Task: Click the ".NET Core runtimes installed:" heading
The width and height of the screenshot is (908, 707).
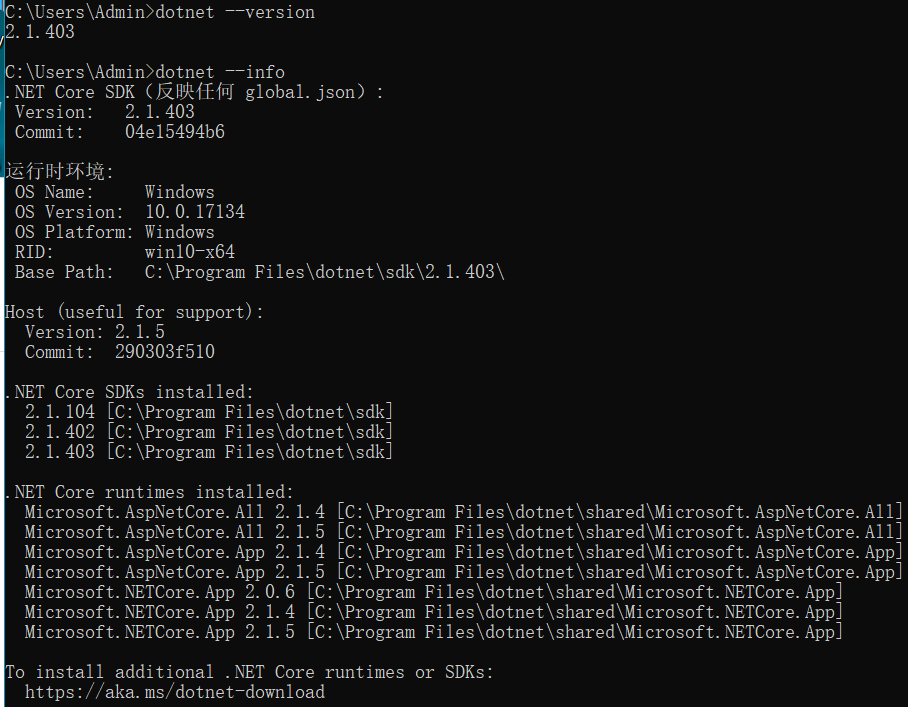Action: coord(150,492)
